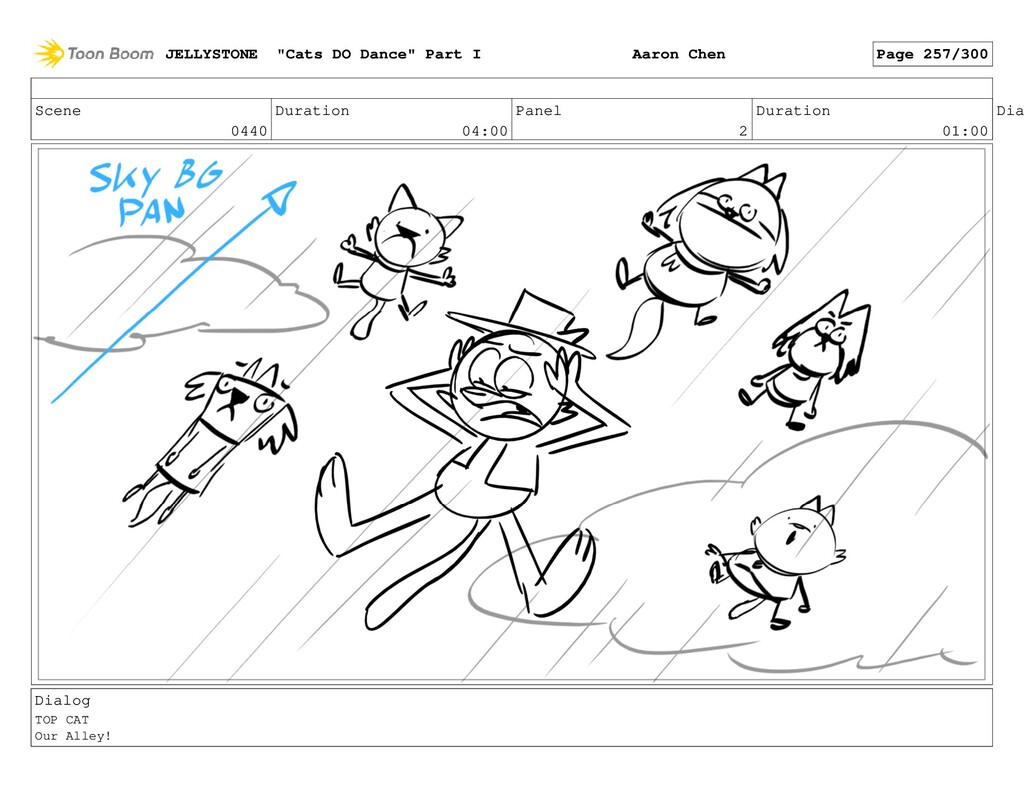1024x793 pixels.
Task: Select the JELLYSTONE project title text
Action: 211,54
